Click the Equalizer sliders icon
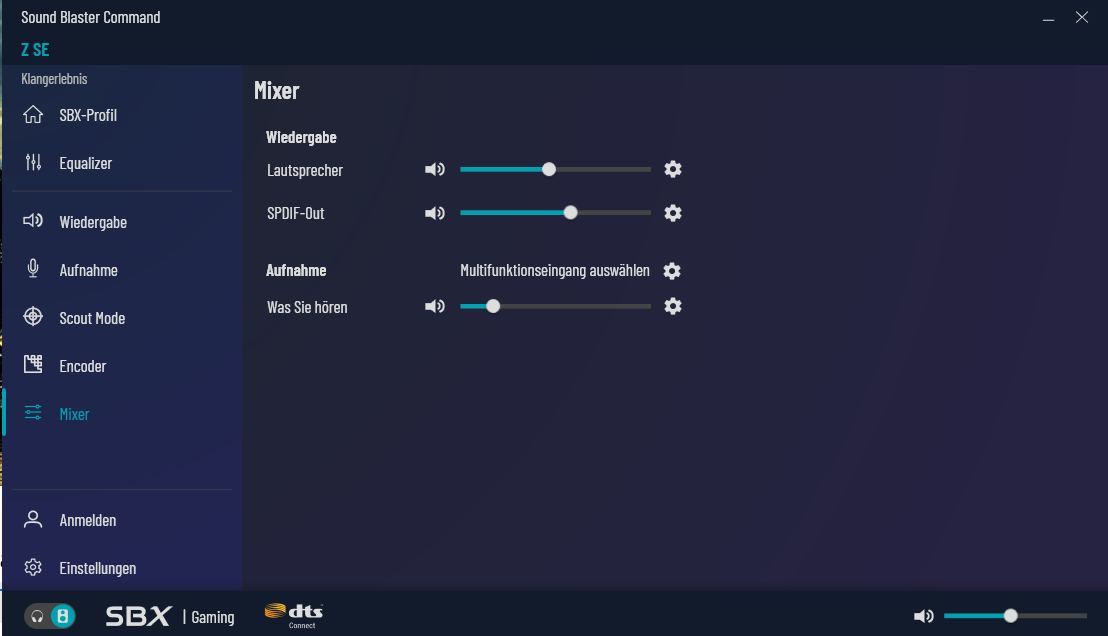 tap(33, 163)
